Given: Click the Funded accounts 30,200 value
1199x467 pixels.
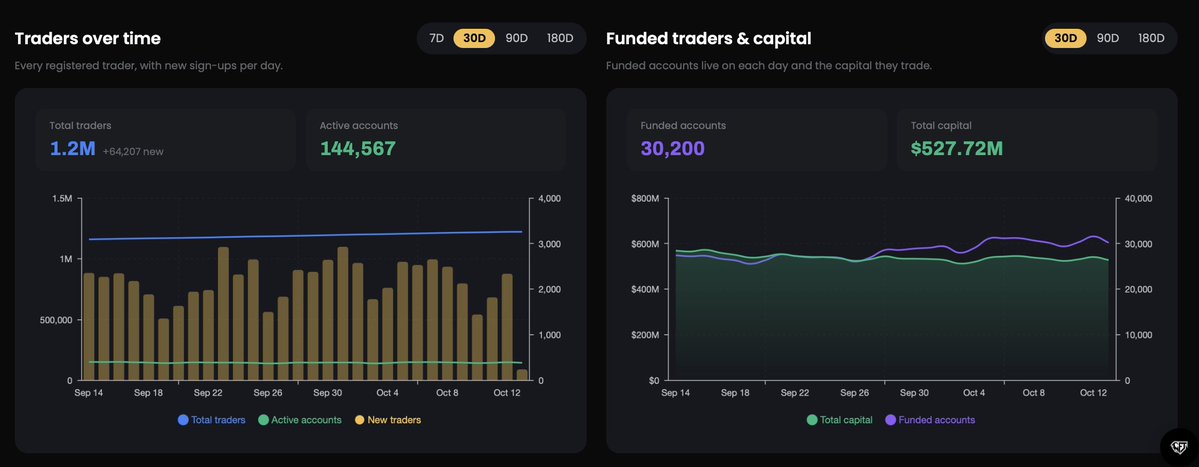Looking at the screenshot, I should (x=673, y=148).
